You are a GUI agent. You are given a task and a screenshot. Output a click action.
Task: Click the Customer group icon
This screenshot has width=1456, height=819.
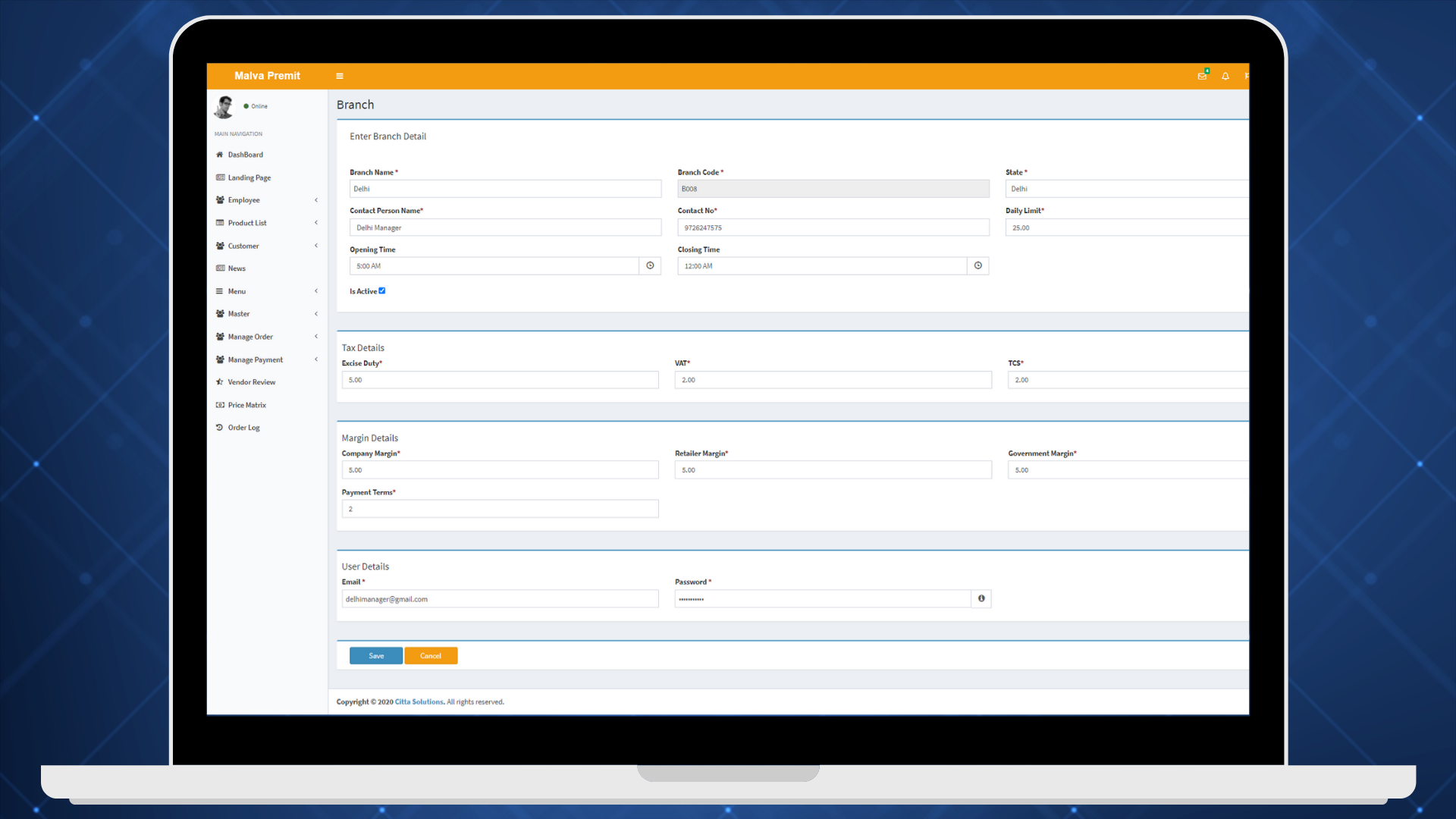[220, 246]
